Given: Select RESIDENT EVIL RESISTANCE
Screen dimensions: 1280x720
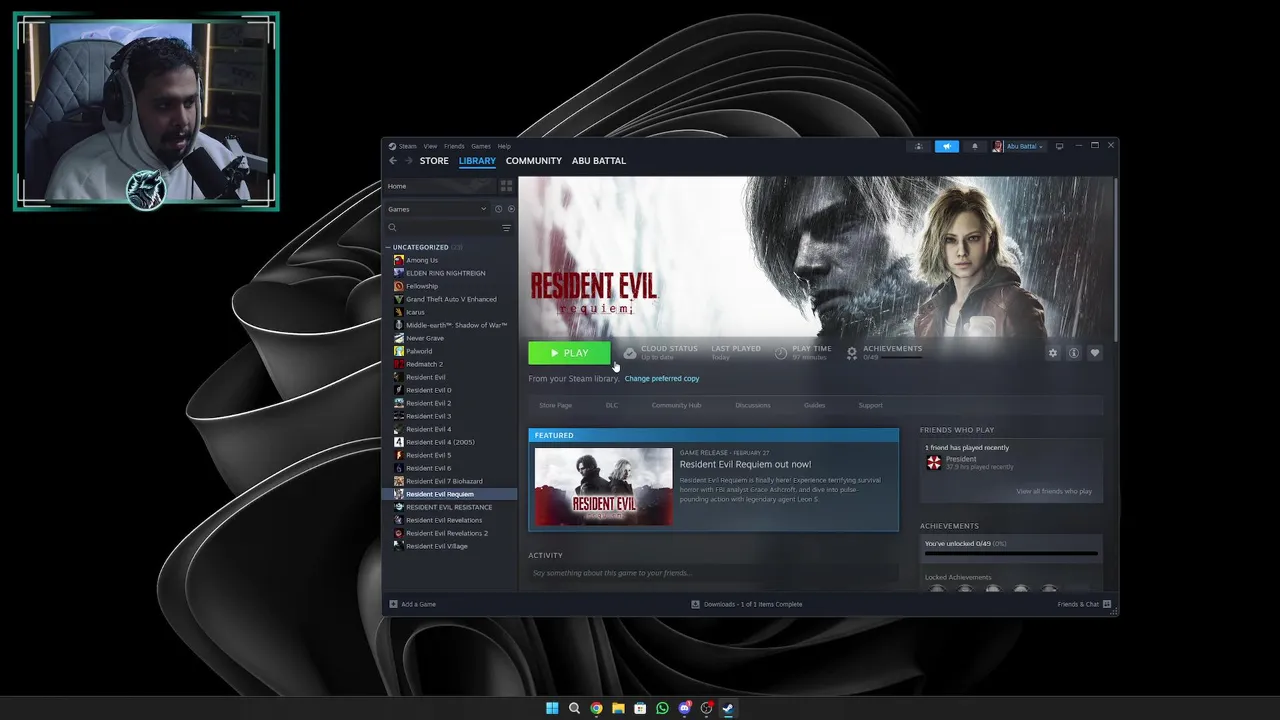Looking at the screenshot, I should tap(450, 507).
